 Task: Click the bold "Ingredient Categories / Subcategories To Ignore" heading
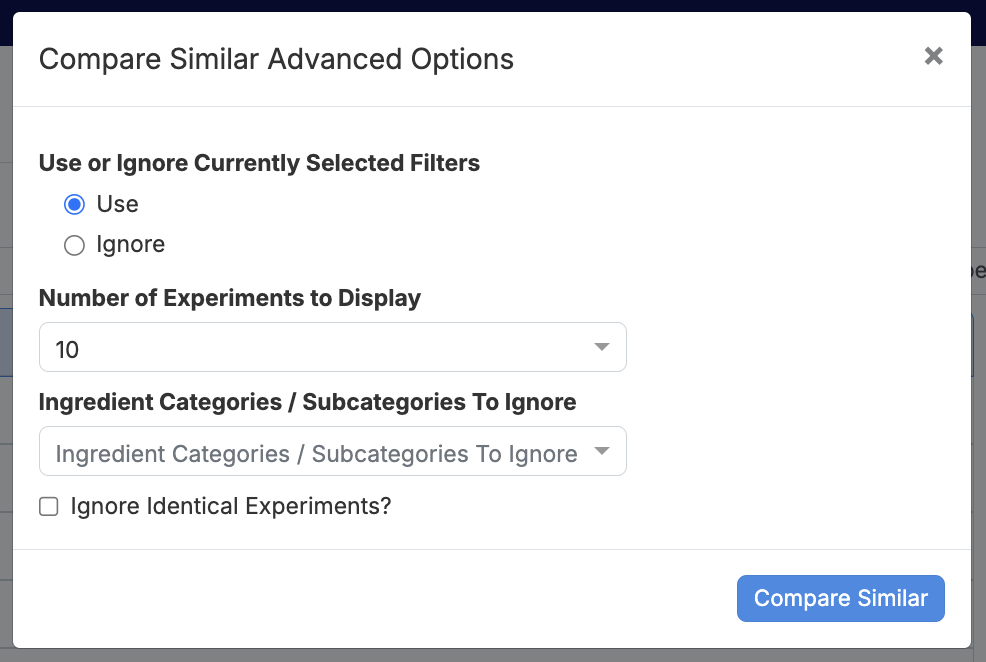pyautogui.click(x=307, y=402)
